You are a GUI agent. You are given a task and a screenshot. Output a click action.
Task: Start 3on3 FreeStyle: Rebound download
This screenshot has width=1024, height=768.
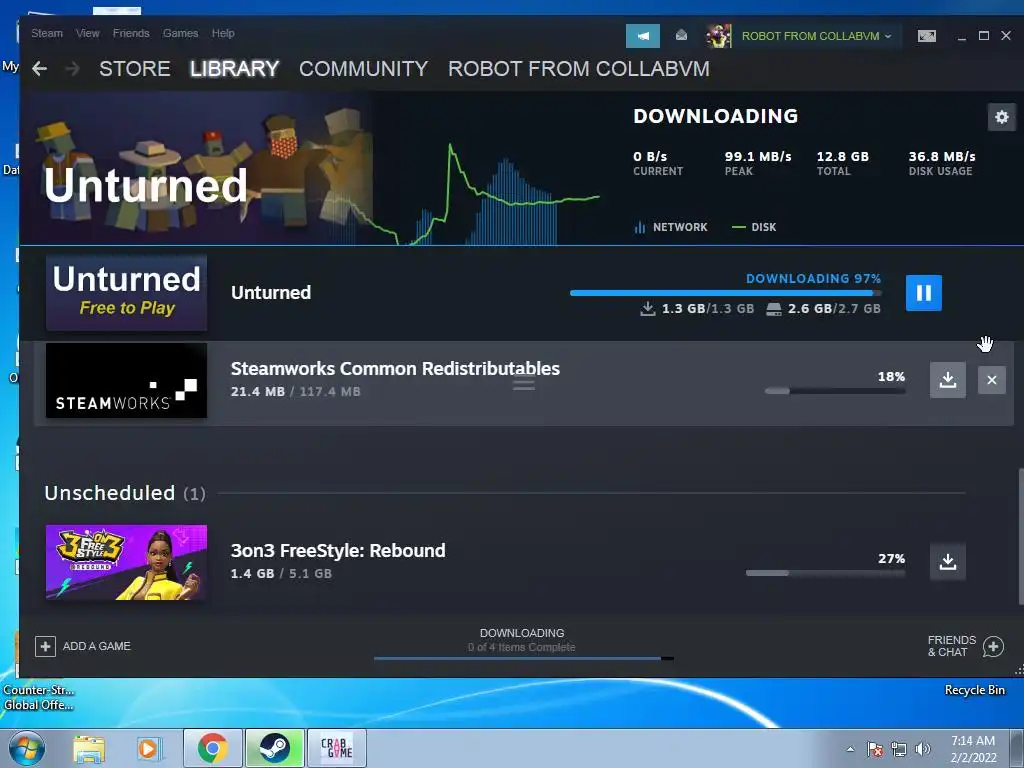[x=948, y=562]
